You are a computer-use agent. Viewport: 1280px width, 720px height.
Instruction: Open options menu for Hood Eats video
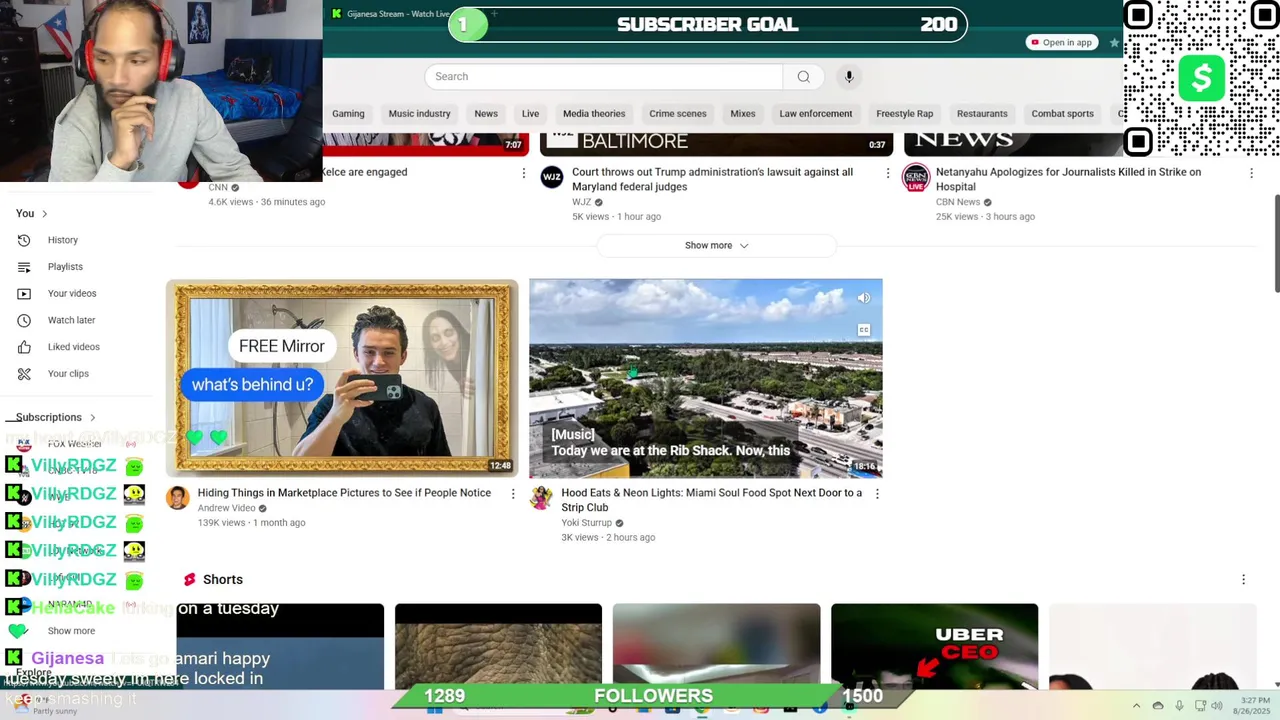click(x=877, y=494)
